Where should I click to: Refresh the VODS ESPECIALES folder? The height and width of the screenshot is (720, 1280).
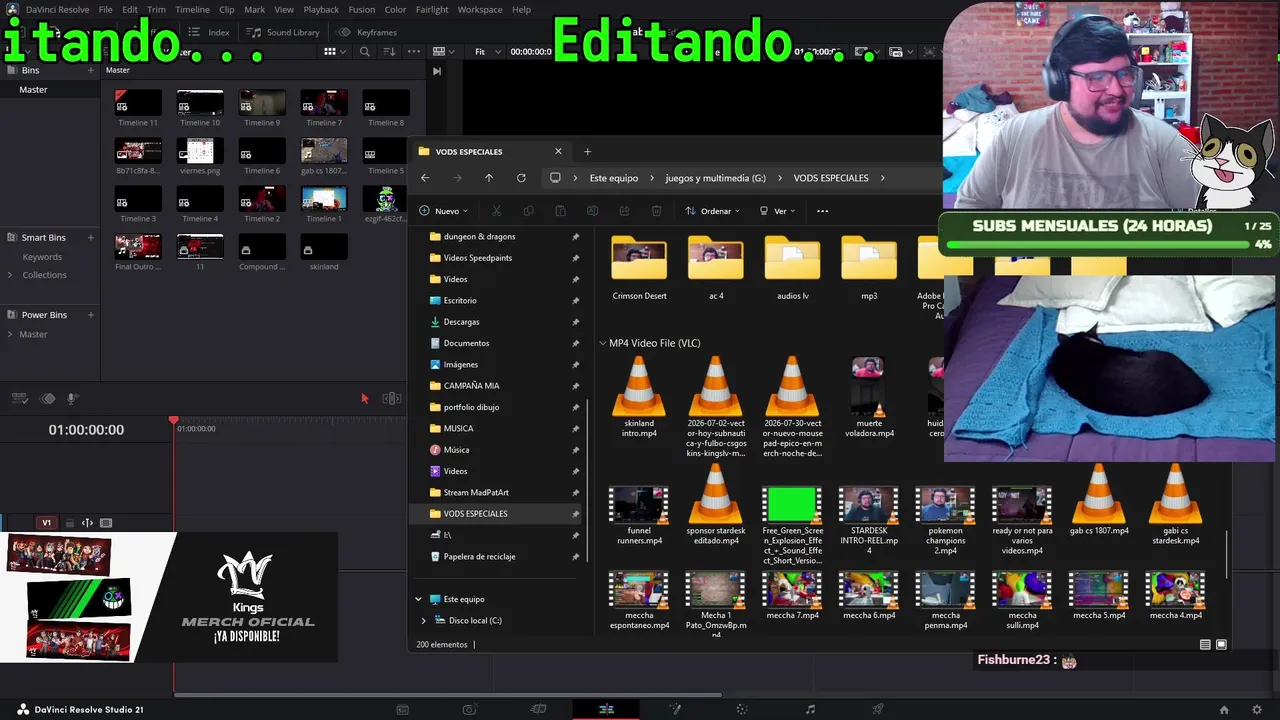click(521, 178)
